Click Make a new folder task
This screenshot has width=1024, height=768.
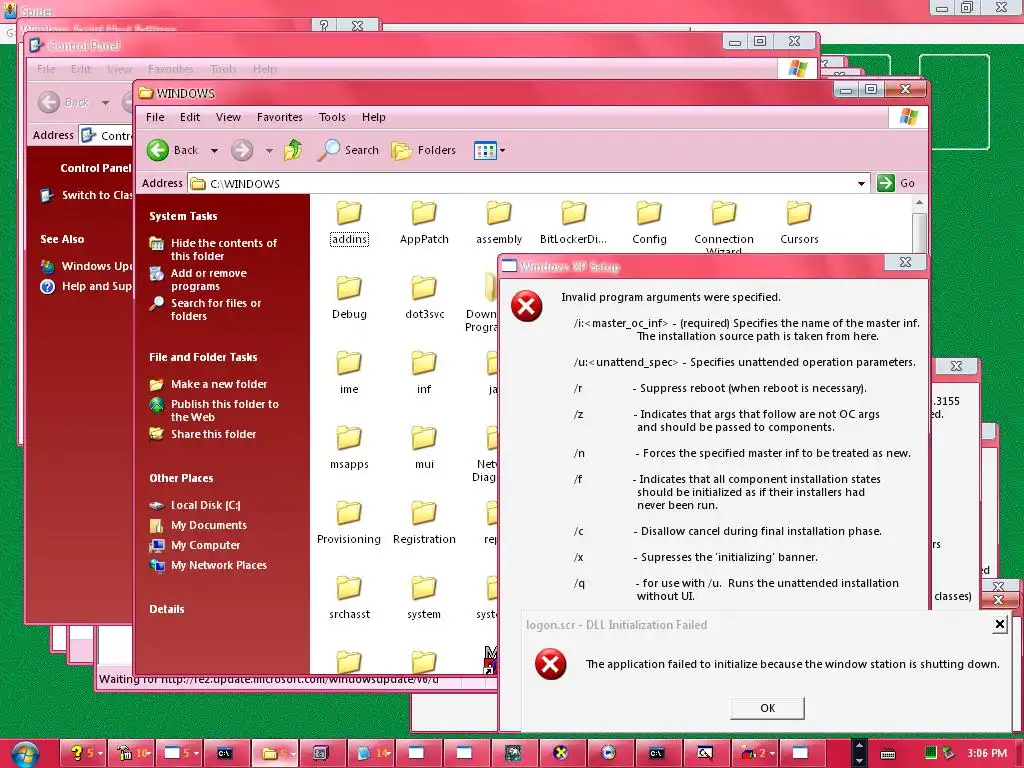[x=208, y=384]
